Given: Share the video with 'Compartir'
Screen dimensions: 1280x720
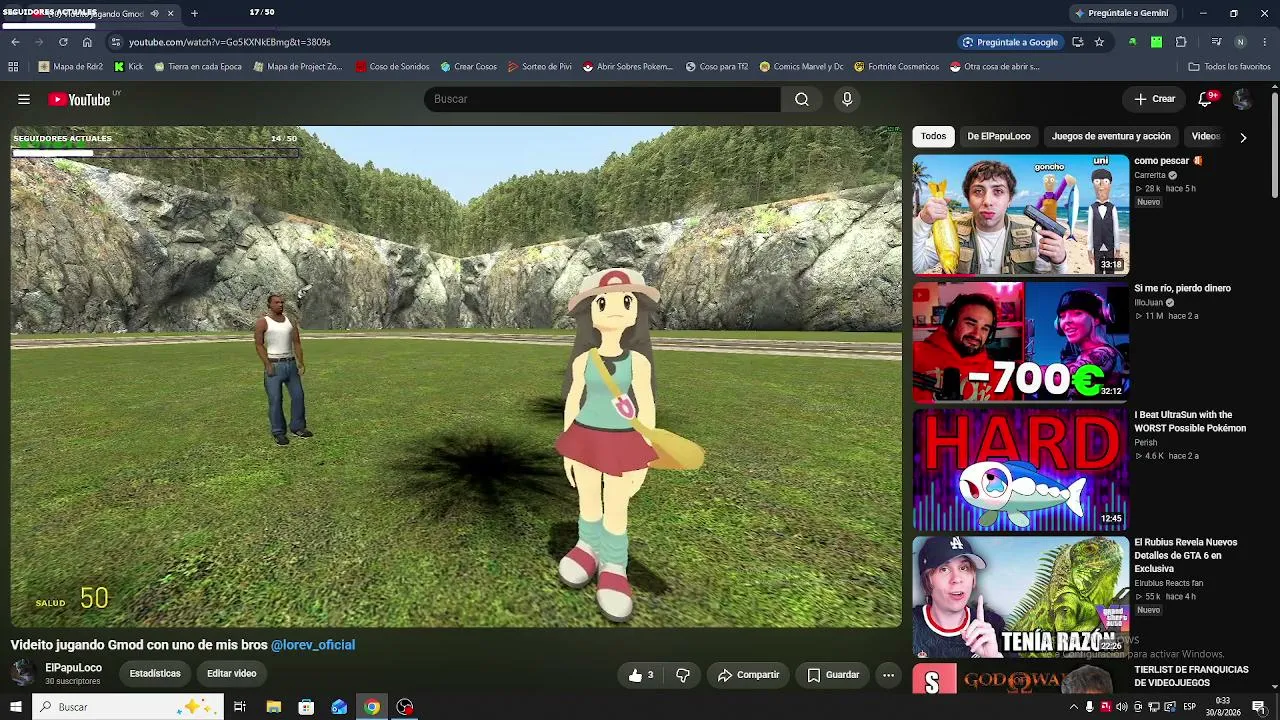Looking at the screenshot, I should [748, 675].
